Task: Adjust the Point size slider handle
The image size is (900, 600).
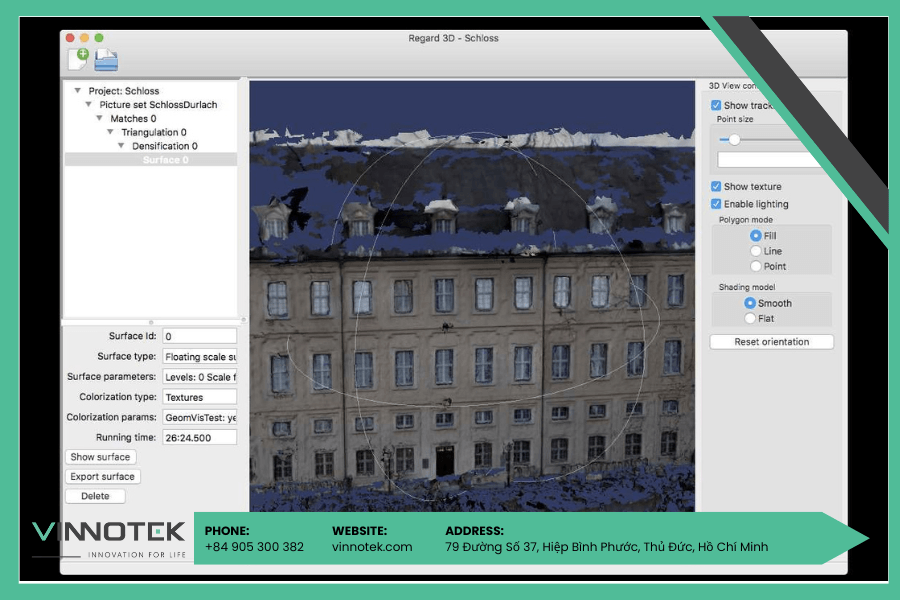Action: 734,140
